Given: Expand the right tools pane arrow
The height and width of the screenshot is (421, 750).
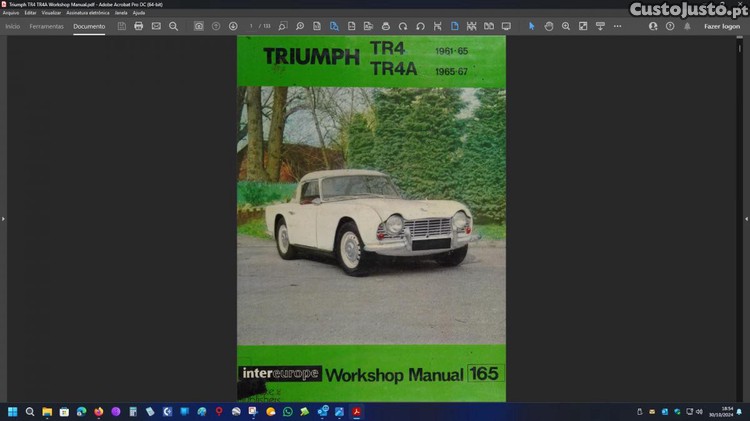Looking at the screenshot, I should (746, 218).
